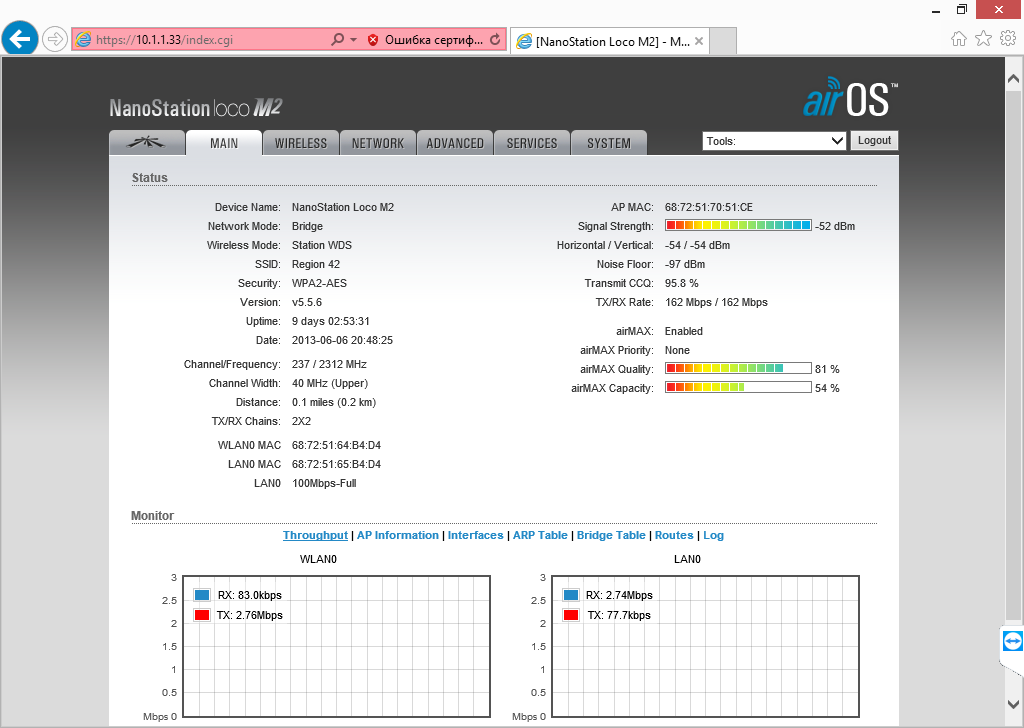Open the NETWORK tab
Viewport: 1024px width, 728px height.
[378, 143]
